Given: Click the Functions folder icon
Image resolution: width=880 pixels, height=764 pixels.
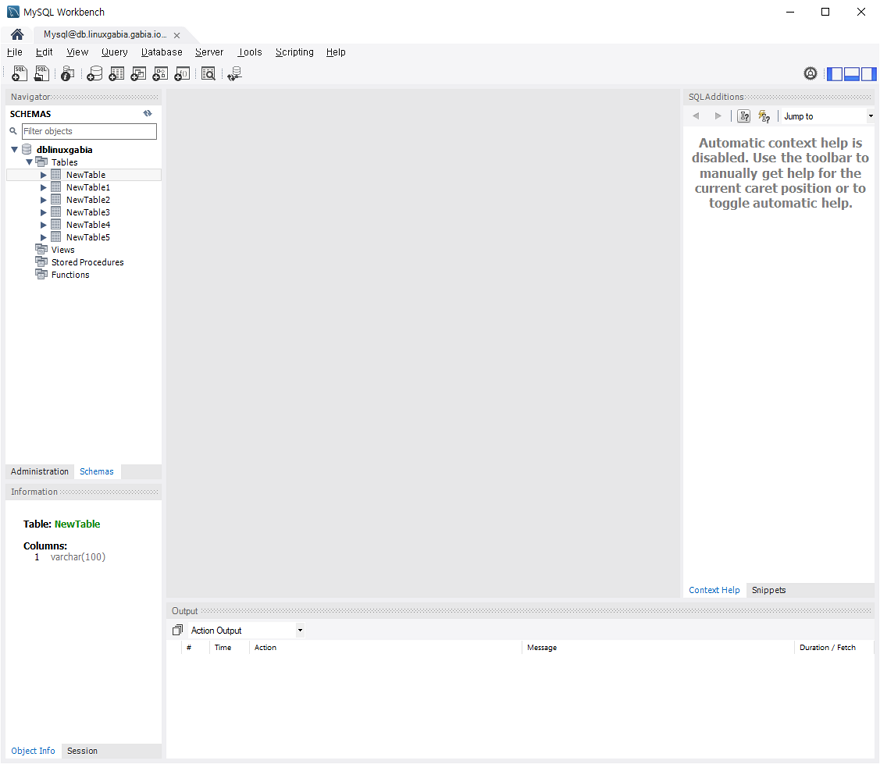Looking at the screenshot, I should 42,274.
